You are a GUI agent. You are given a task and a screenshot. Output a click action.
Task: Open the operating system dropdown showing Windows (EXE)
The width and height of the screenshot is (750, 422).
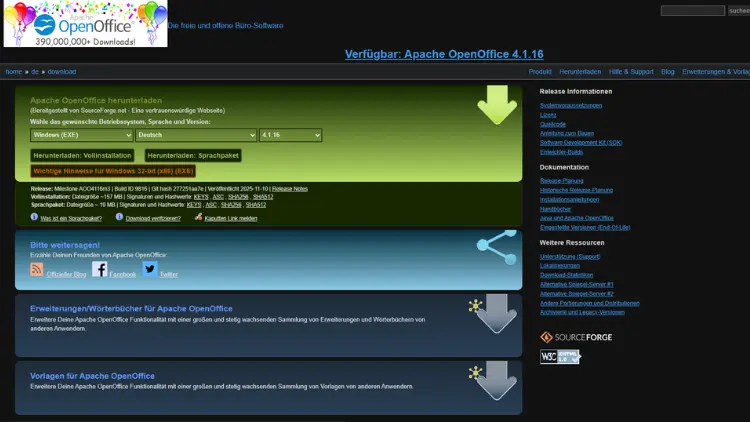coord(81,135)
